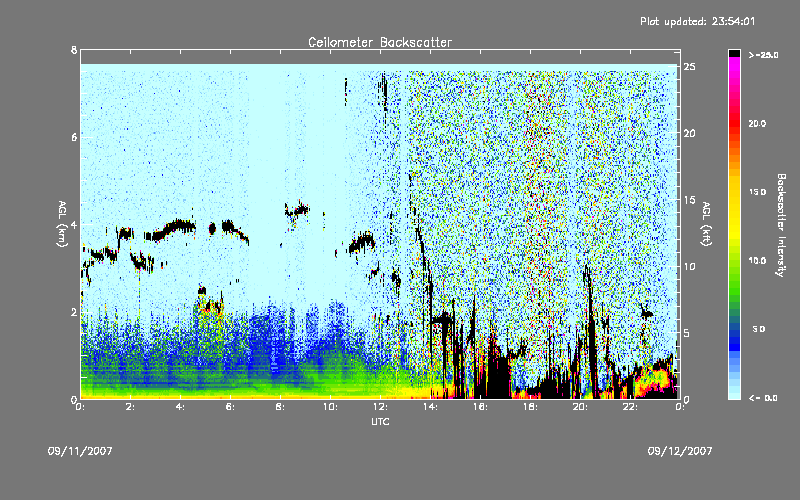The image size is (800, 500).
Task: Click the black cloud layer near 4 UTC
Action: pyautogui.click(x=172, y=229)
